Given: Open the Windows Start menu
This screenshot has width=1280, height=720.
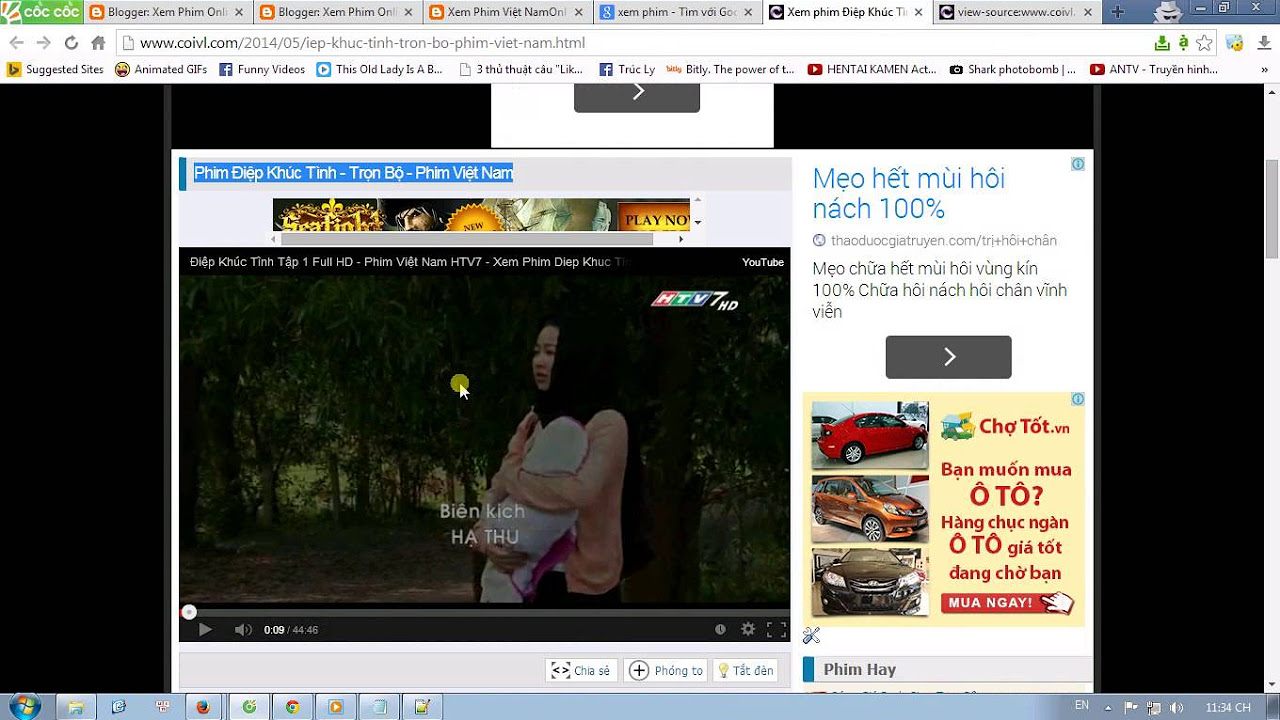Looking at the screenshot, I should [x=24, y=707].
